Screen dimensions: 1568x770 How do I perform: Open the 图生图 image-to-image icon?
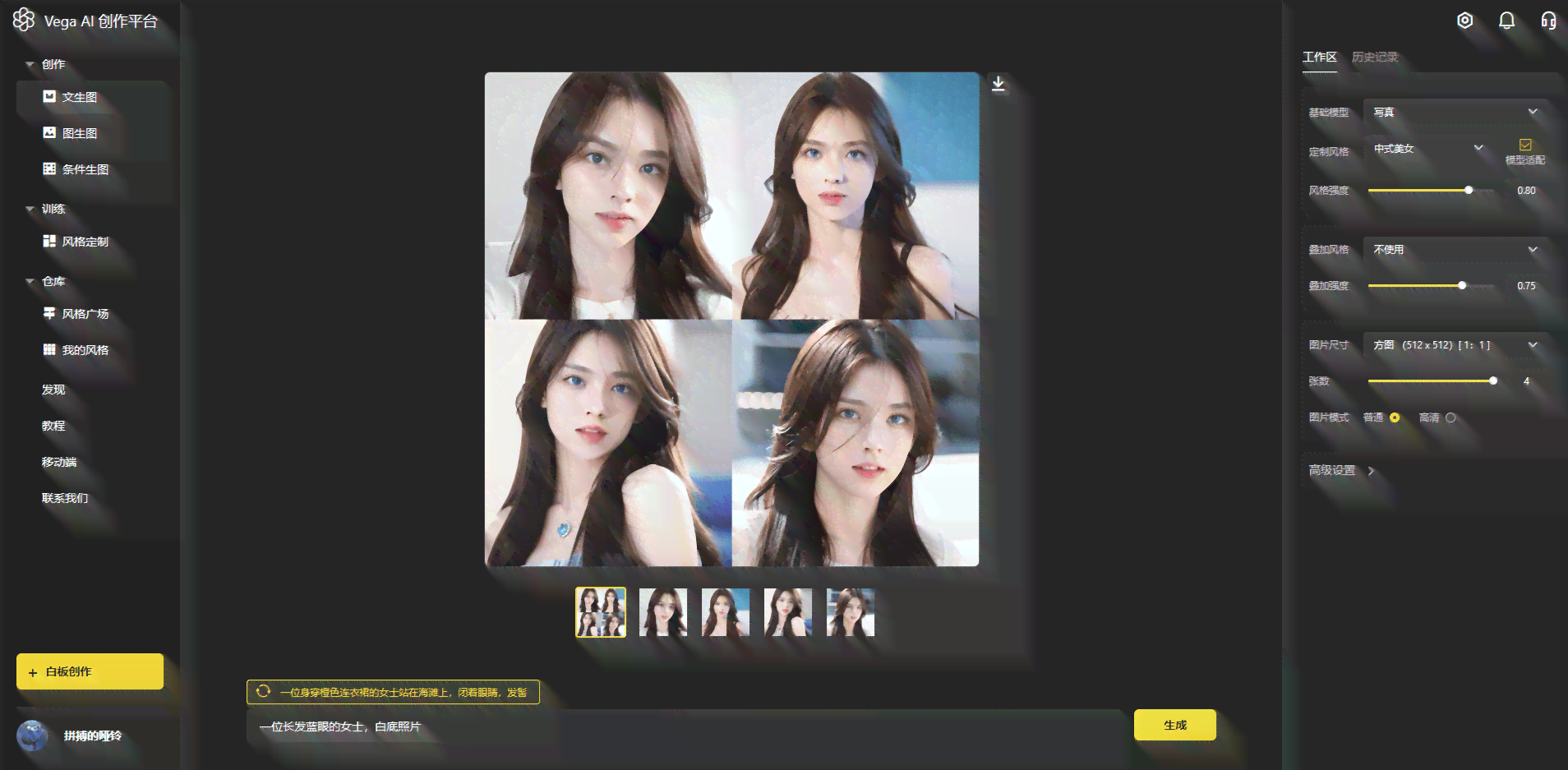(49, 132)
